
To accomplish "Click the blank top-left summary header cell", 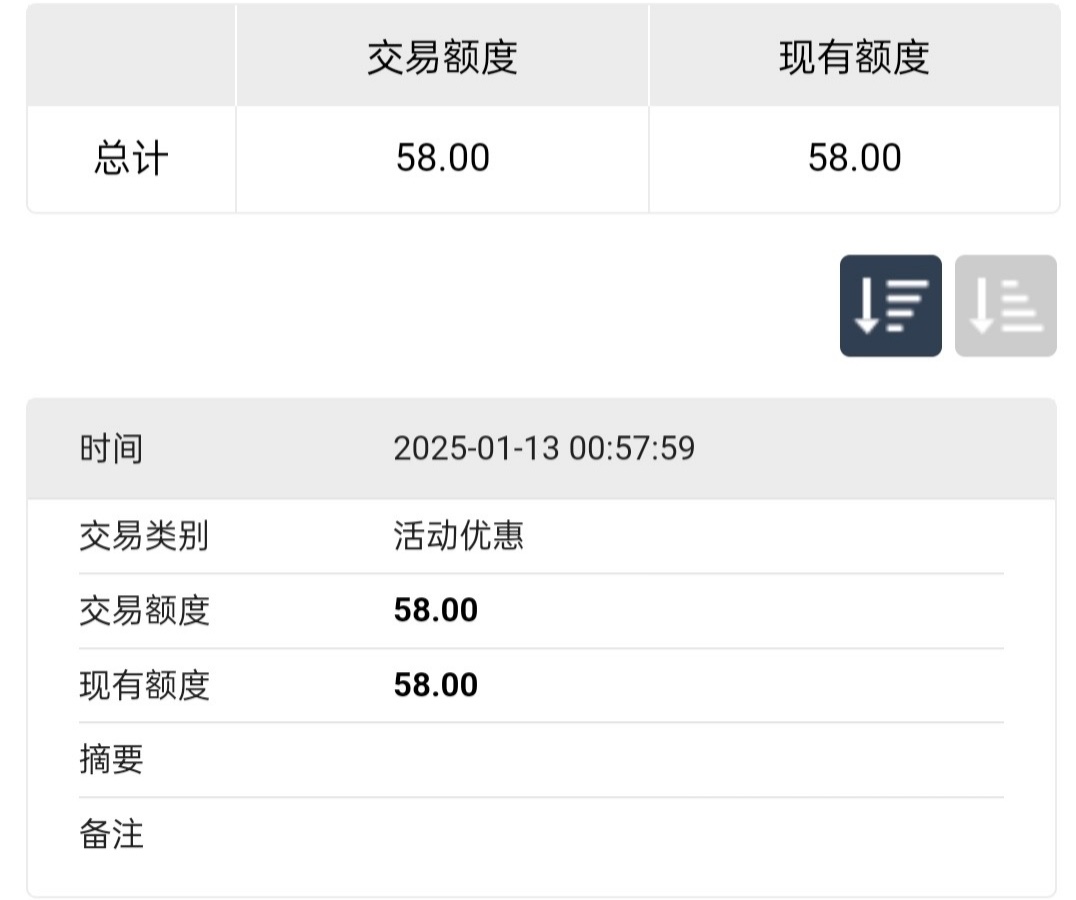I will click(x=131, y=56).
